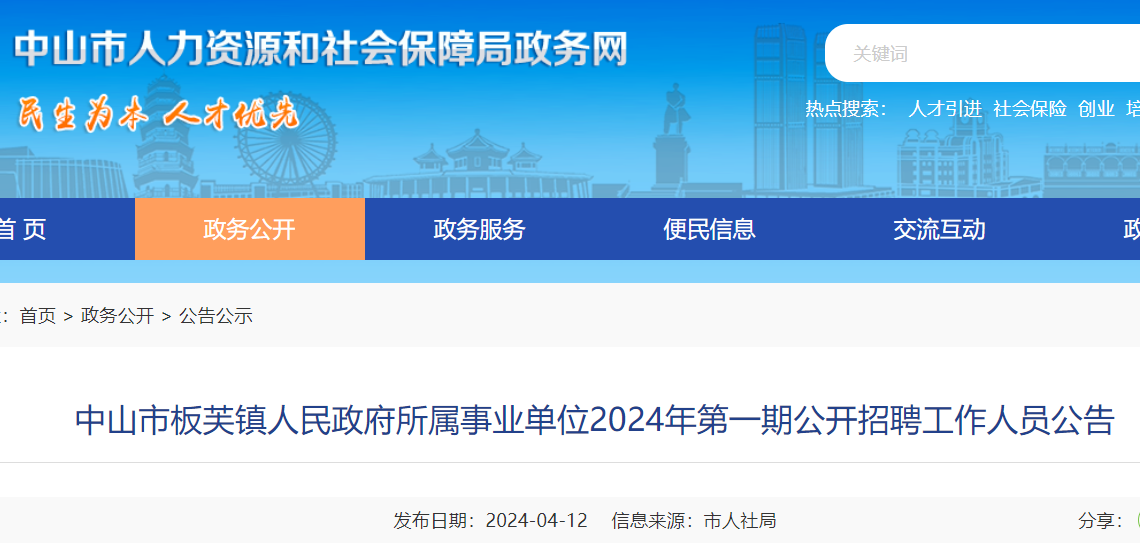This screenshot has height=544, width=1140.
Task: Click the publish date 2024-04-12
Action: point(536,521)
